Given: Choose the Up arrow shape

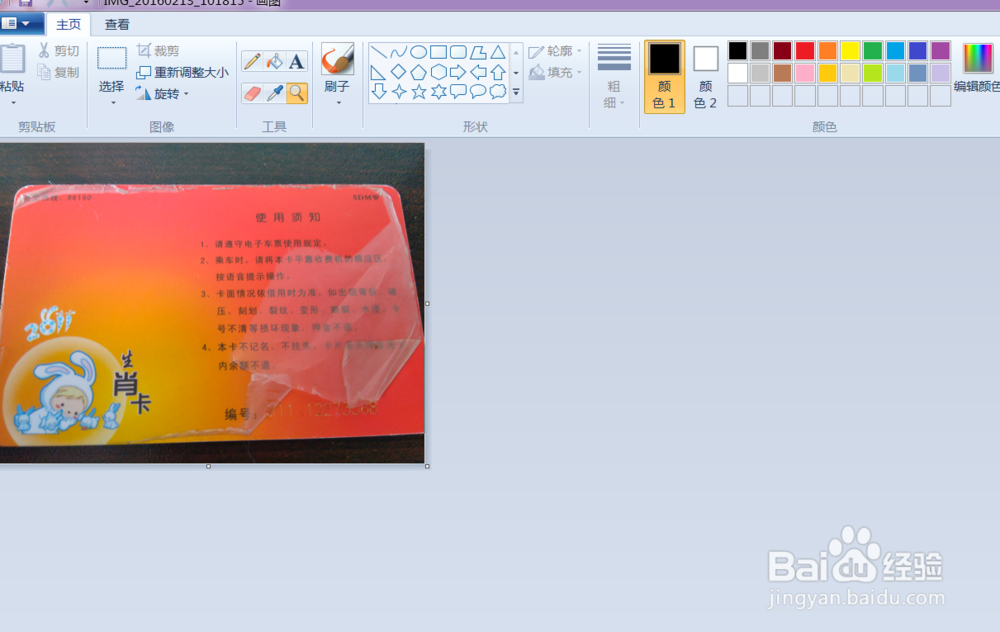Looking at the screenshot, I should [x=498, y=72].
